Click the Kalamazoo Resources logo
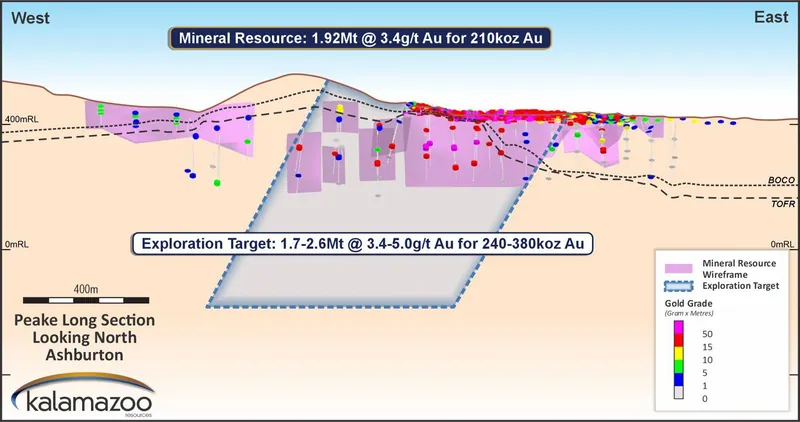The width and height of the screenshot is (800, 422). (82, 395)
